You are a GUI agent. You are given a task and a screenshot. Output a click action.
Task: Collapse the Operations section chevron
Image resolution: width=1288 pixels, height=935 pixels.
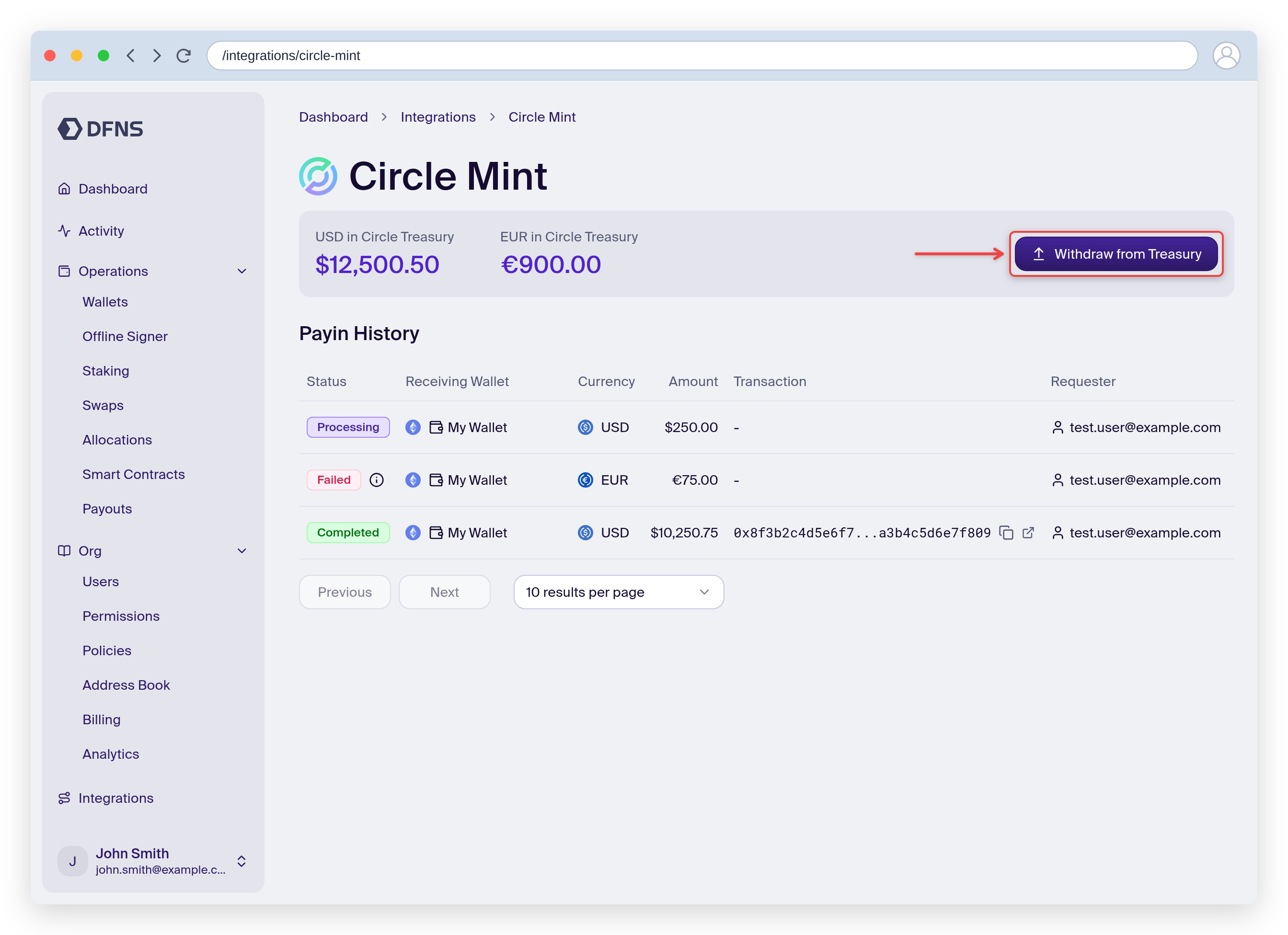[x=242, y=272]
